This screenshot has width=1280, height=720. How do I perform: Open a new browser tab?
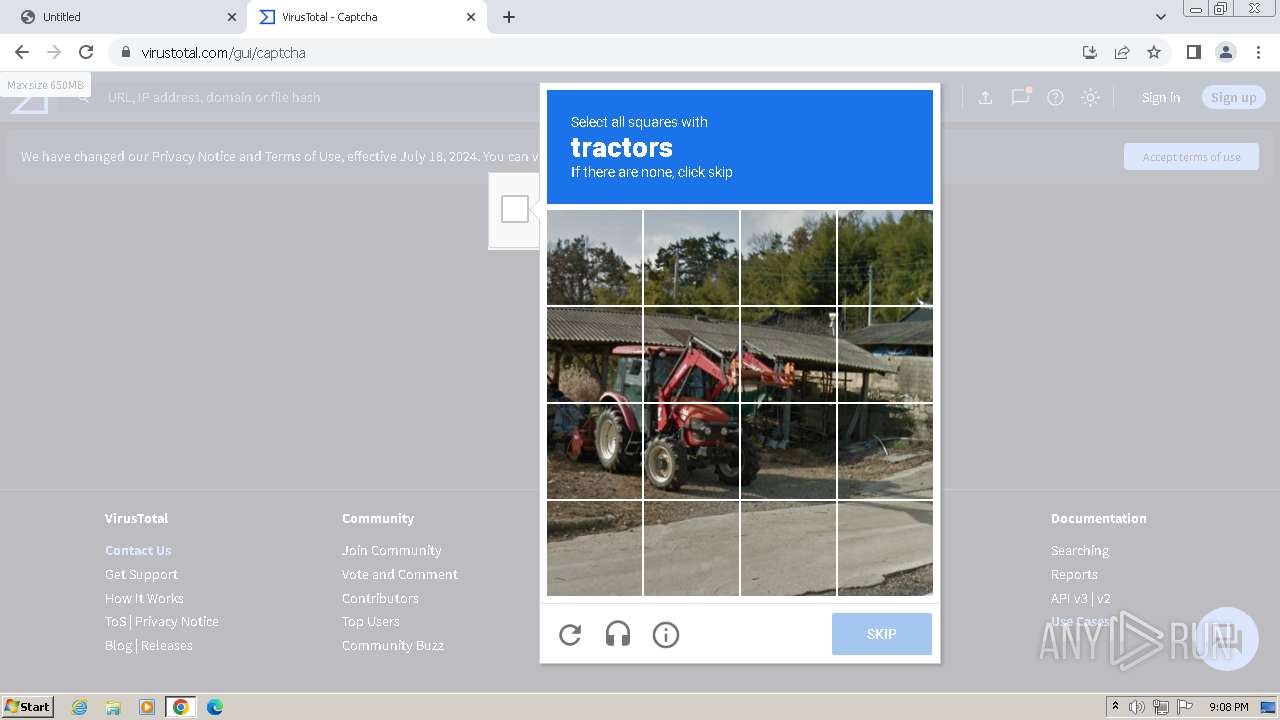tap(508, 17)
